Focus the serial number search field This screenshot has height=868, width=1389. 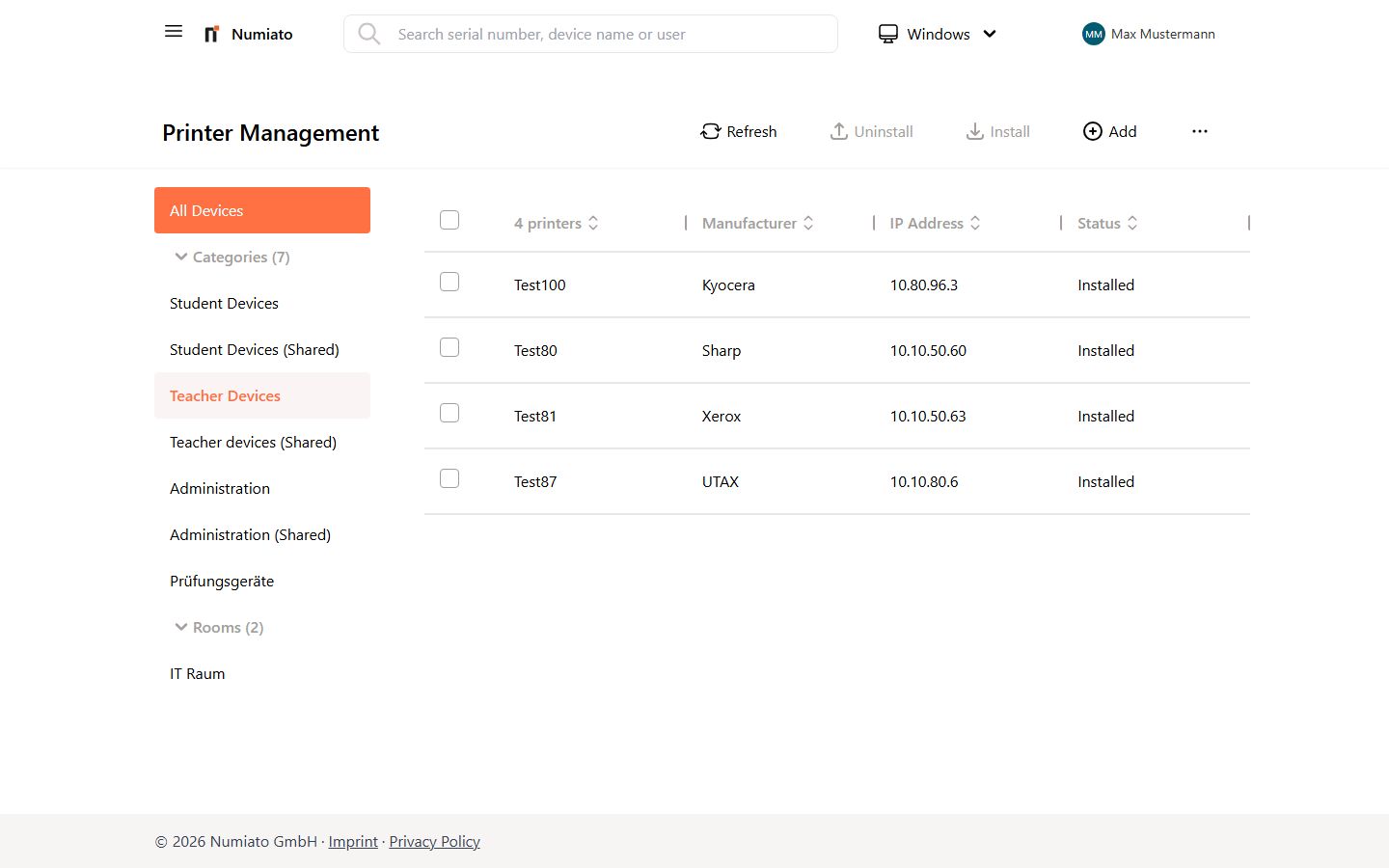pos(590,34)
